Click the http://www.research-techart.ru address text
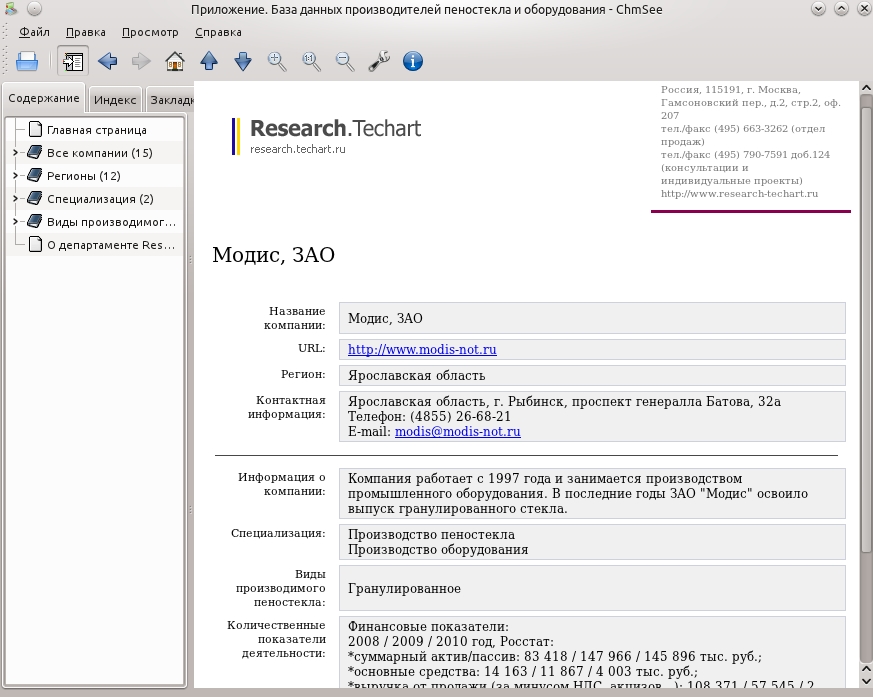 [739, 194]
